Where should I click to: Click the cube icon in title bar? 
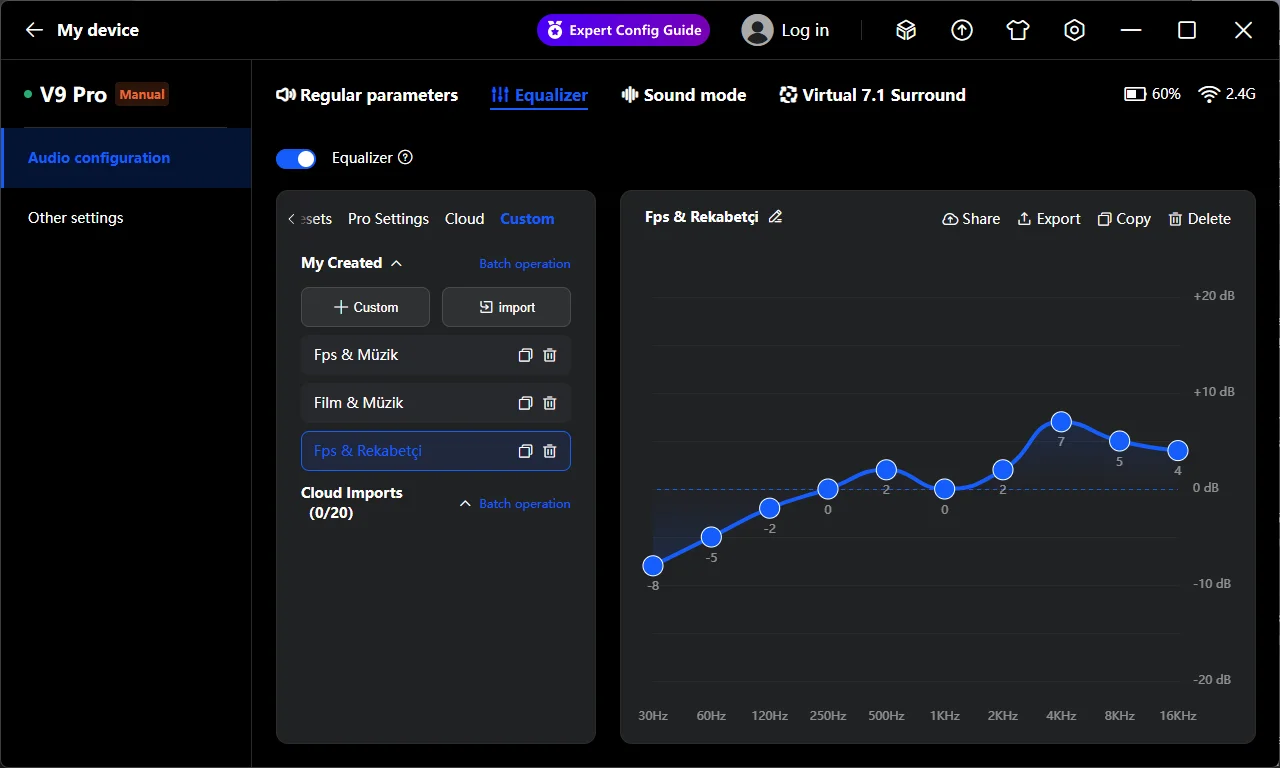click(x=906, y=30)
